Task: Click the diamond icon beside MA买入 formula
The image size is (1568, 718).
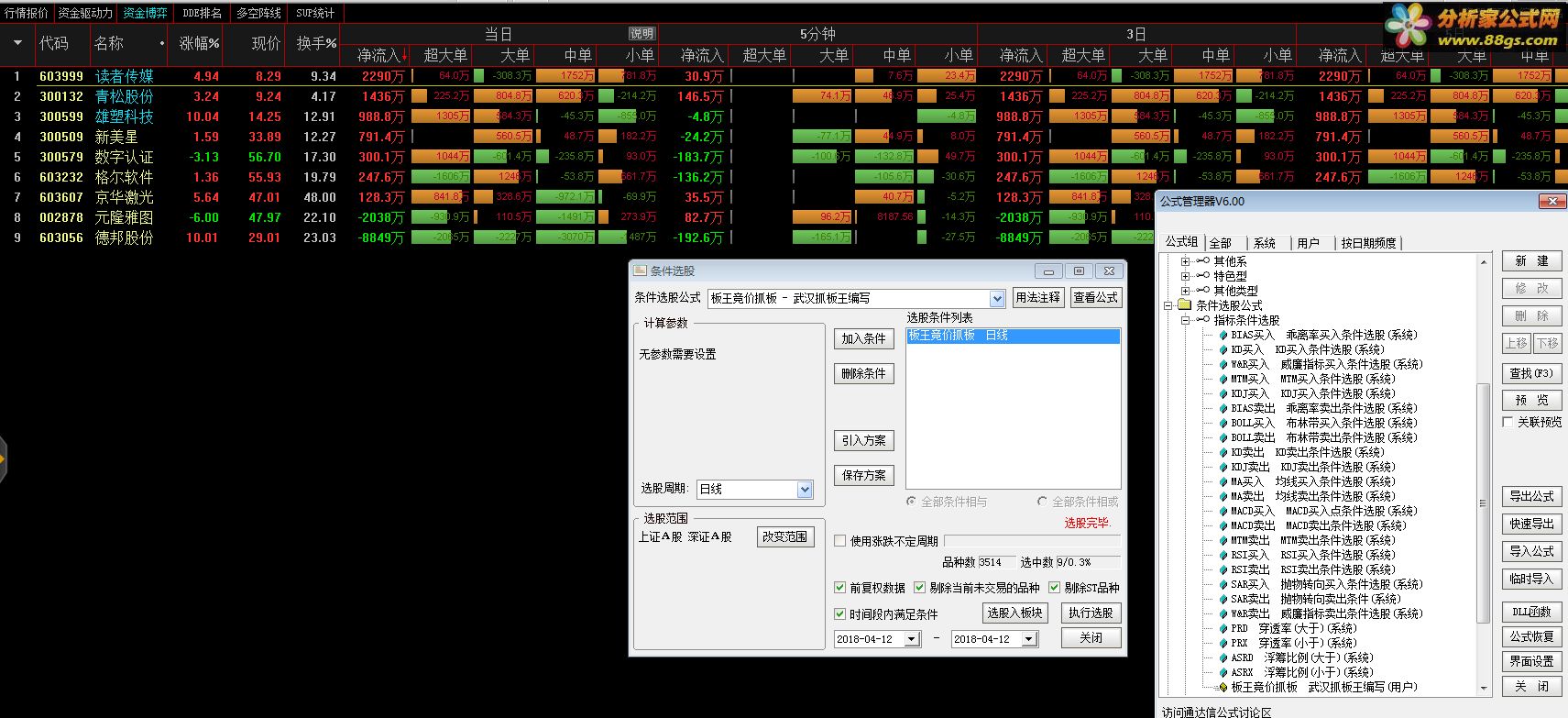Action: 1223,482
